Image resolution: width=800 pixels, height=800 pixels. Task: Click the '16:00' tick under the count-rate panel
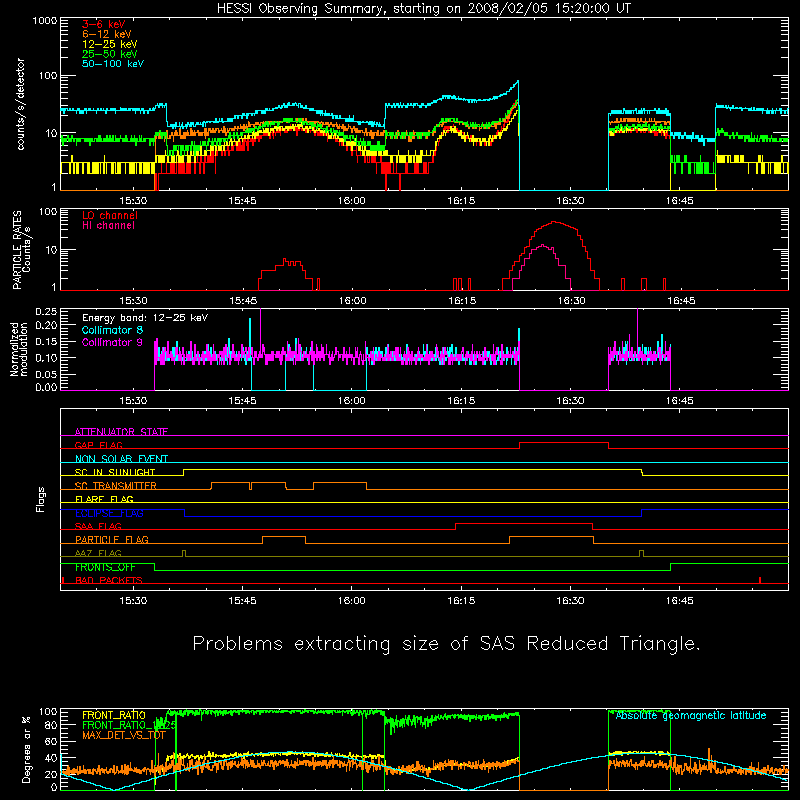pyautogui.click(x=352, y=201)
